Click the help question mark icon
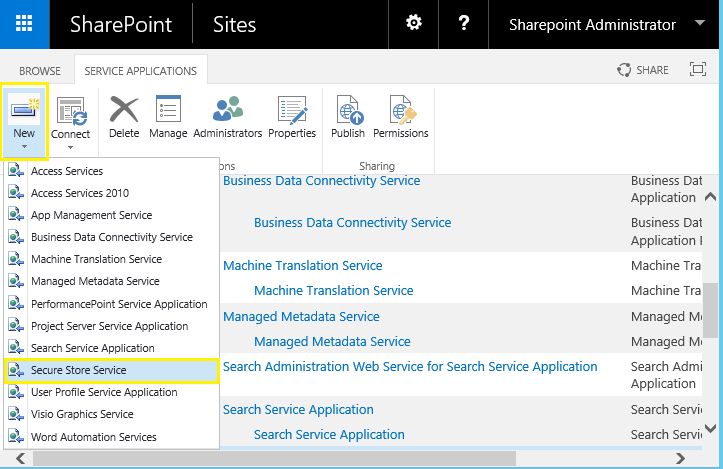Screen dimensions: 723x469 coord(464,23)
